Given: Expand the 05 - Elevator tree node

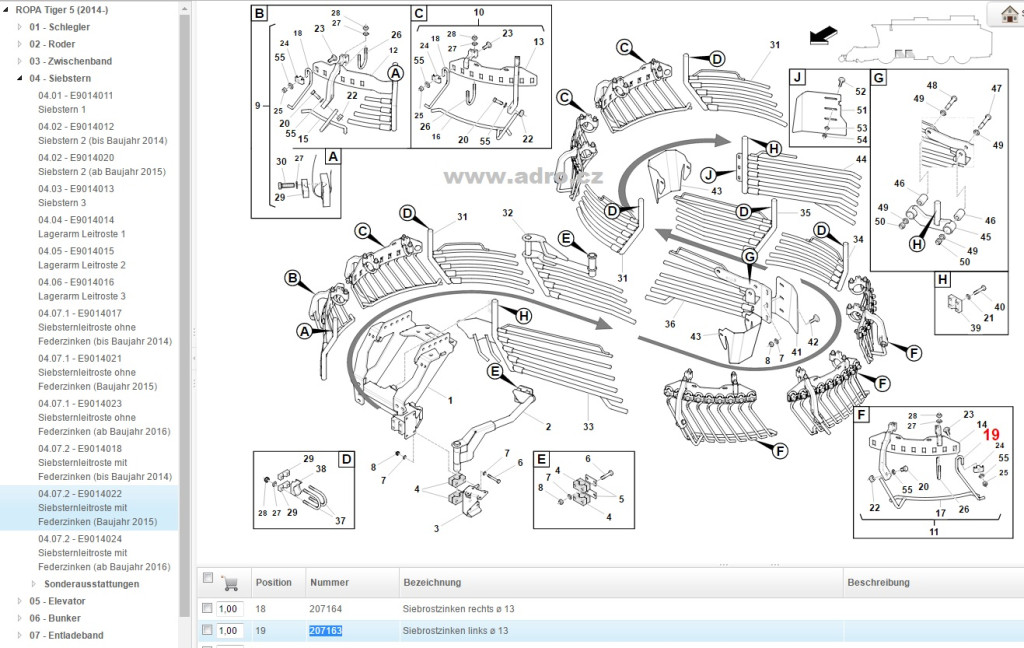Looking at the screenshot, I should 20,601.
